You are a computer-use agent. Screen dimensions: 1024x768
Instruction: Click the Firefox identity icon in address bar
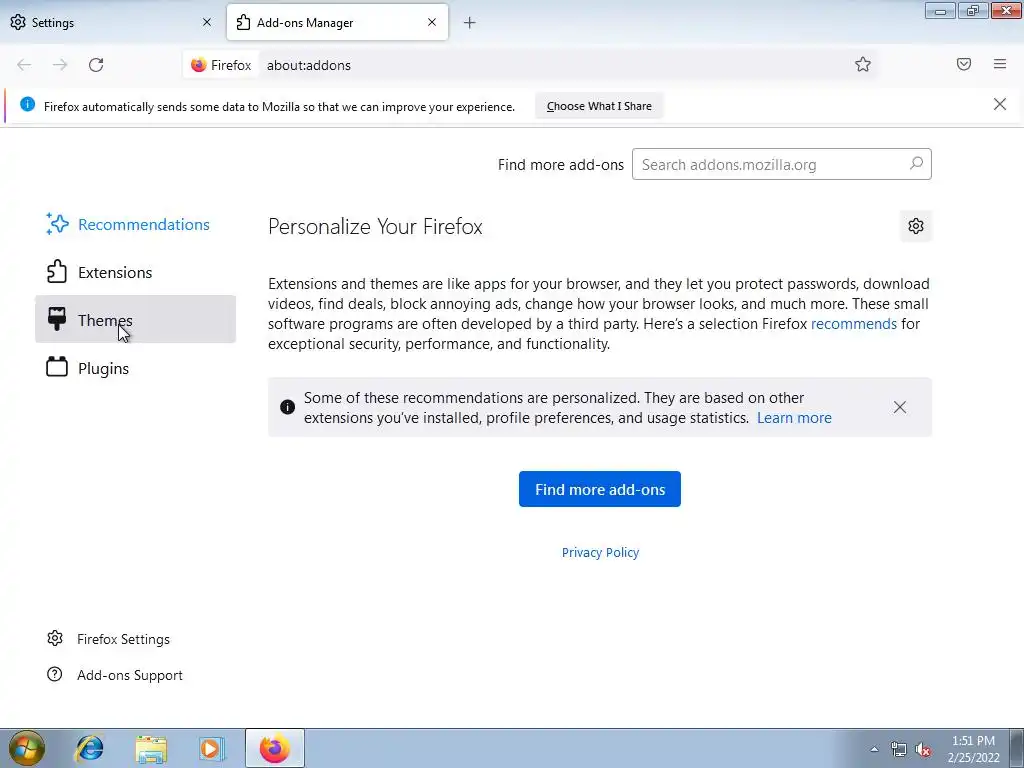click(221, 65)
